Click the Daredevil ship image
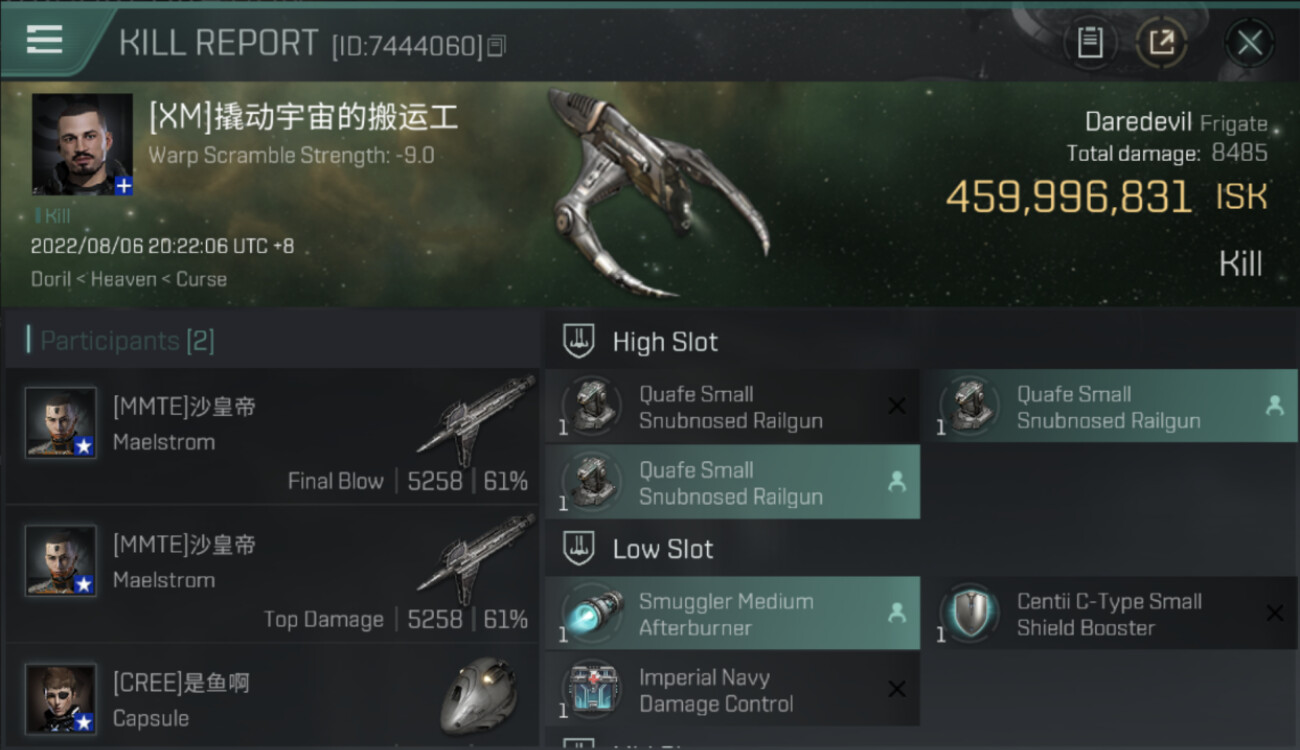The image size is (1300, 750). 655,190
